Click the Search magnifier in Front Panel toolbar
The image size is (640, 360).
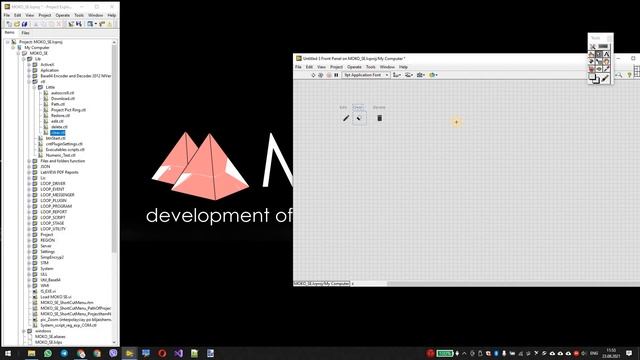click(x=619, y=75)
